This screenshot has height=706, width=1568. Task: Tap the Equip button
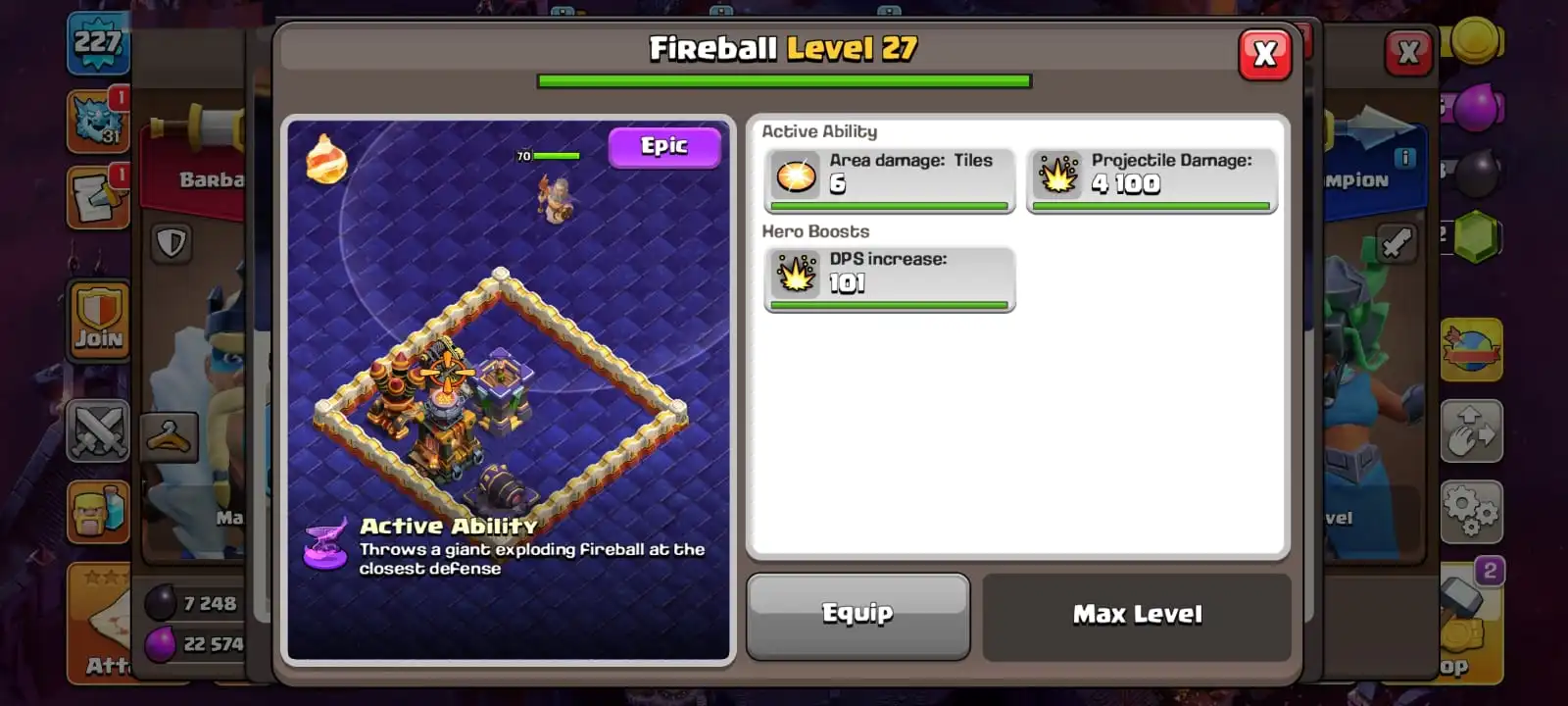tap(857, 616)
